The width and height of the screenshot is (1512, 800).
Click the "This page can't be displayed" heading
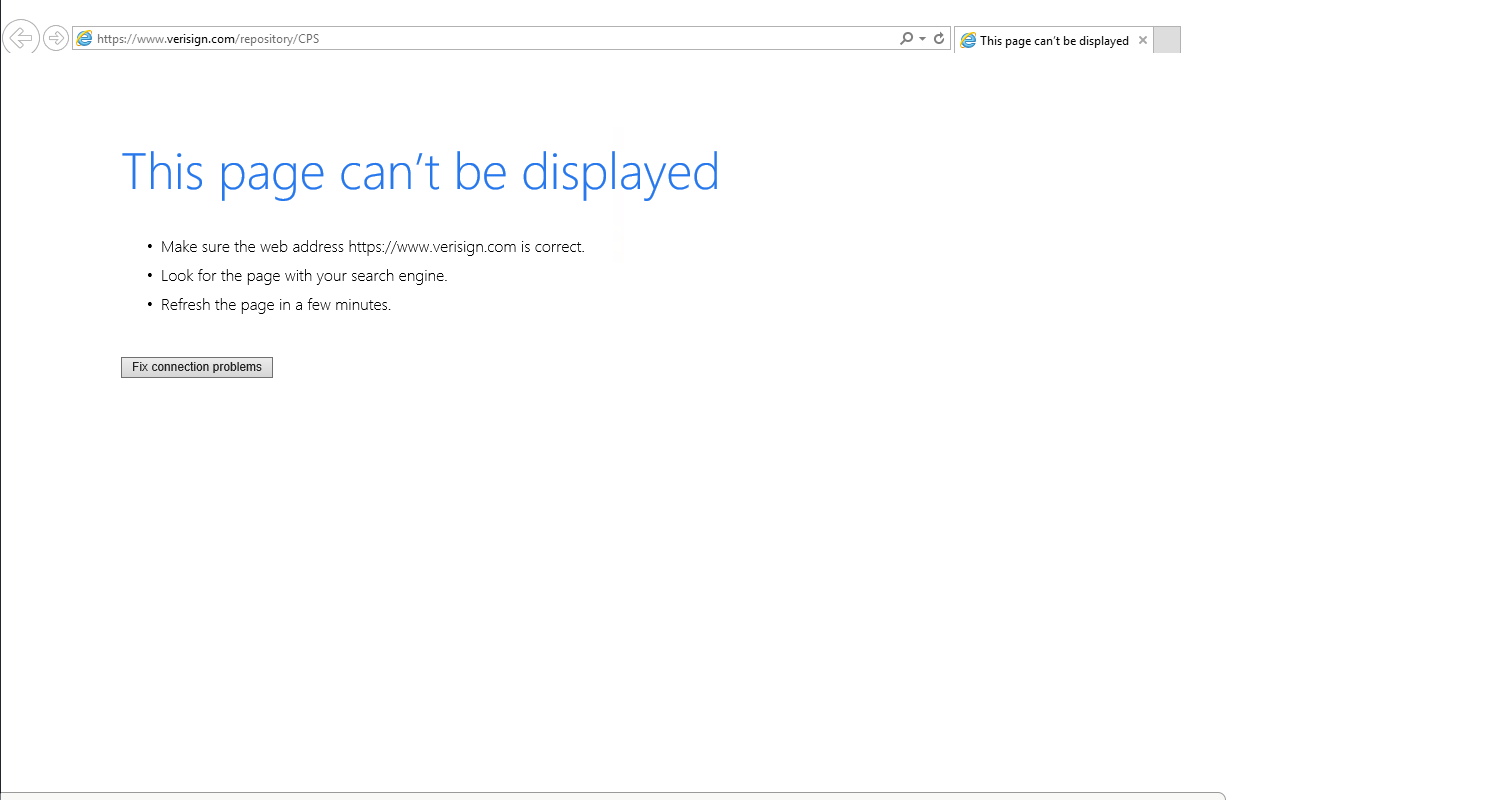tap(420, 171)
